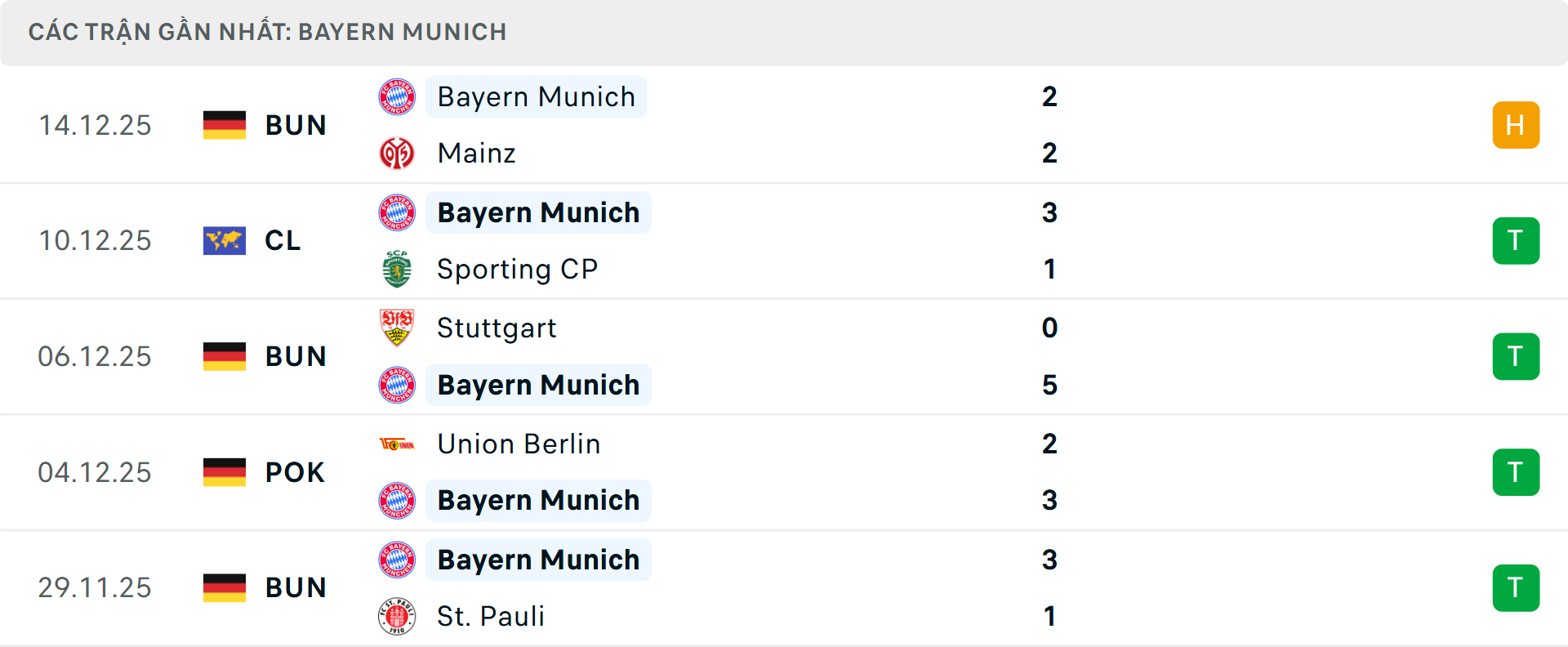Toggle the yellow H draw result badge

[1517, 124]
